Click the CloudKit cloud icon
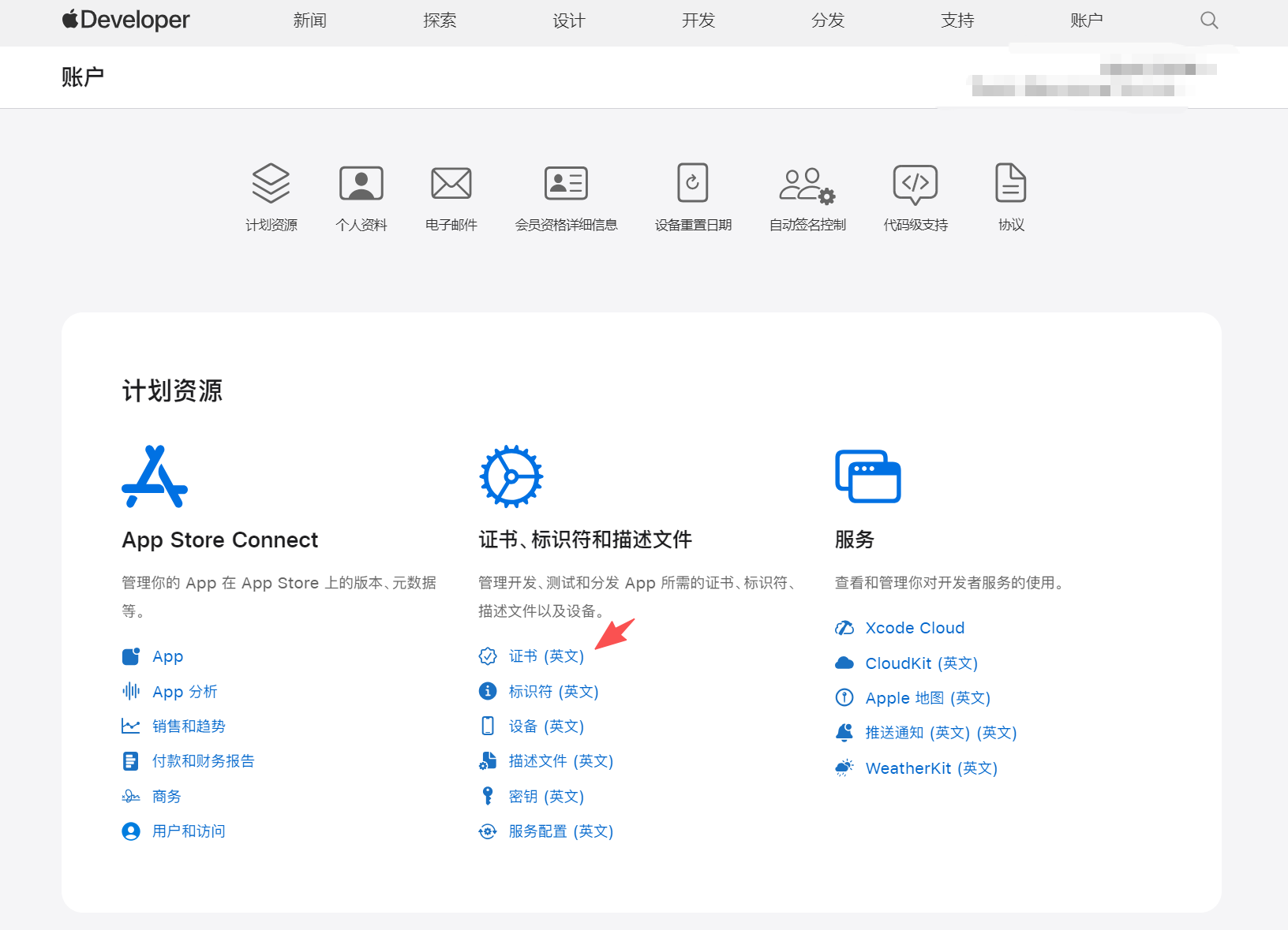The image size is (1288, 930). 844,663
